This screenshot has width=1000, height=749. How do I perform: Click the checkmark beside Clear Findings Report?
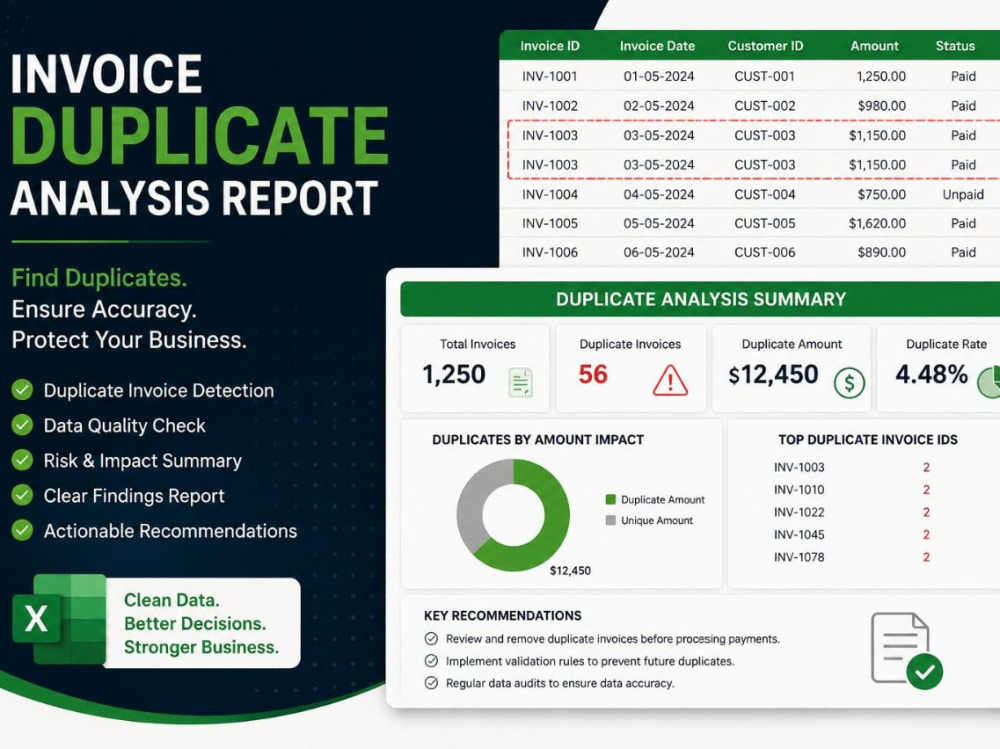click(x=22, y=495)
